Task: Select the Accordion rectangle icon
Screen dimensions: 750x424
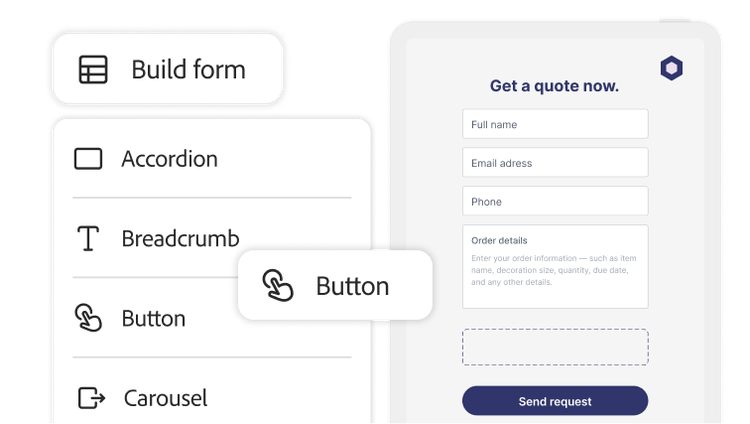Action: coord(89,159)
